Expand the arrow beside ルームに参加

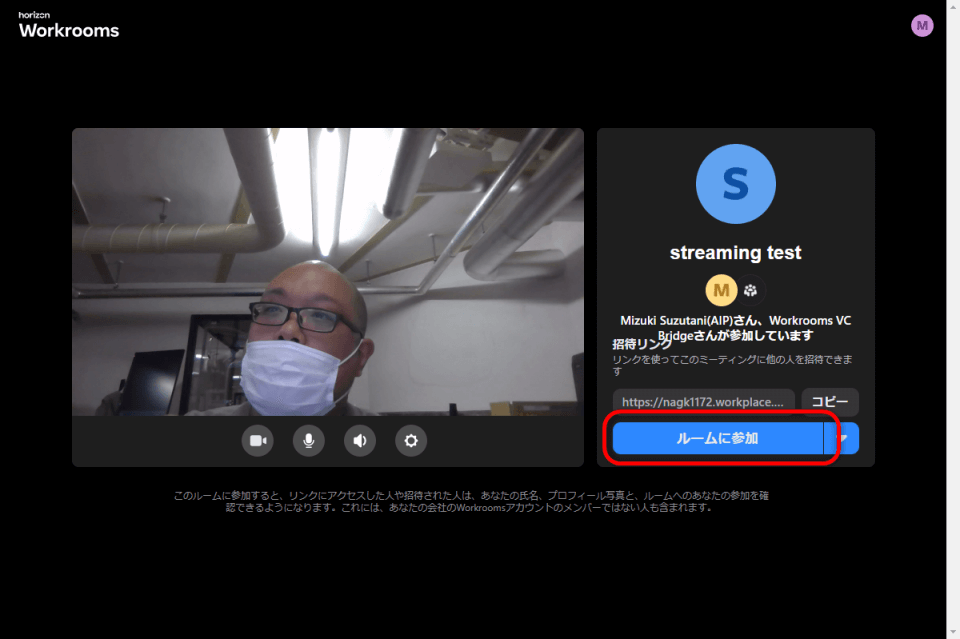tap(842, 438)
